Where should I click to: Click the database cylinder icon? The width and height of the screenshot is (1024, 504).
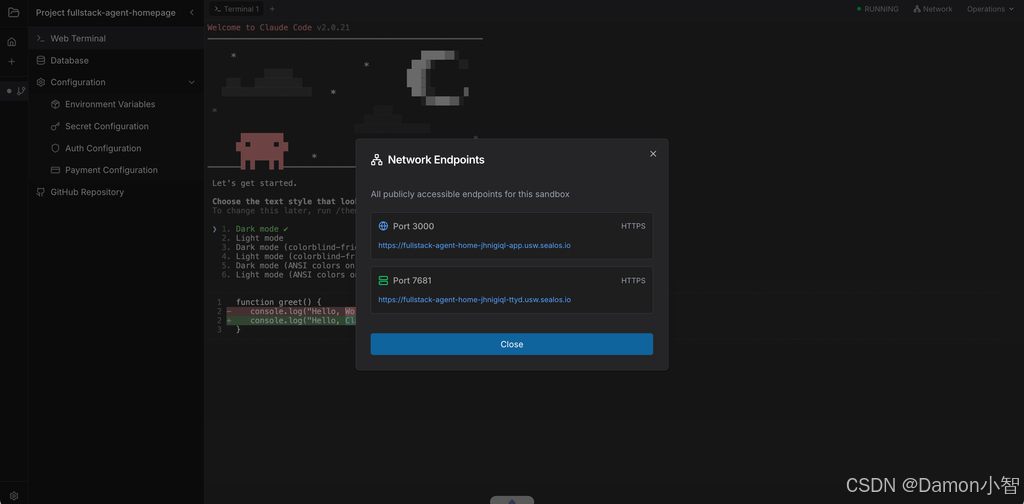point(40,61)
